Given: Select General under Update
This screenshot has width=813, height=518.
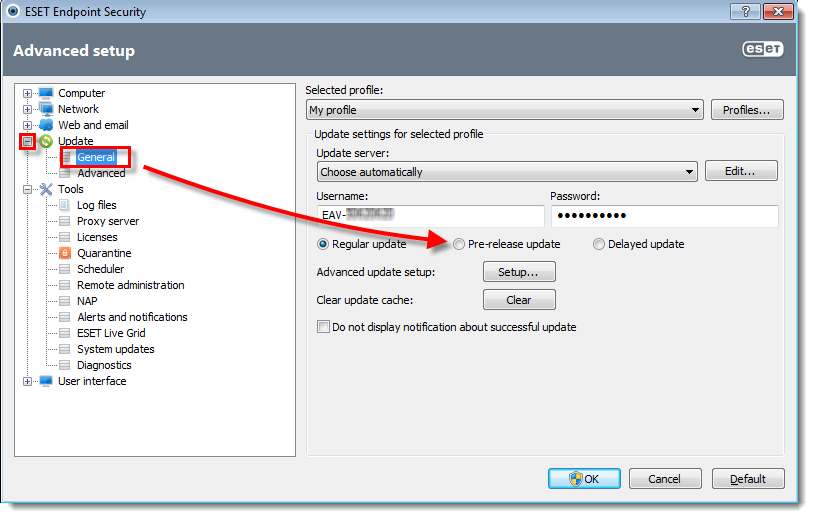Looking at the screenshot, I should tap(96, 157).
